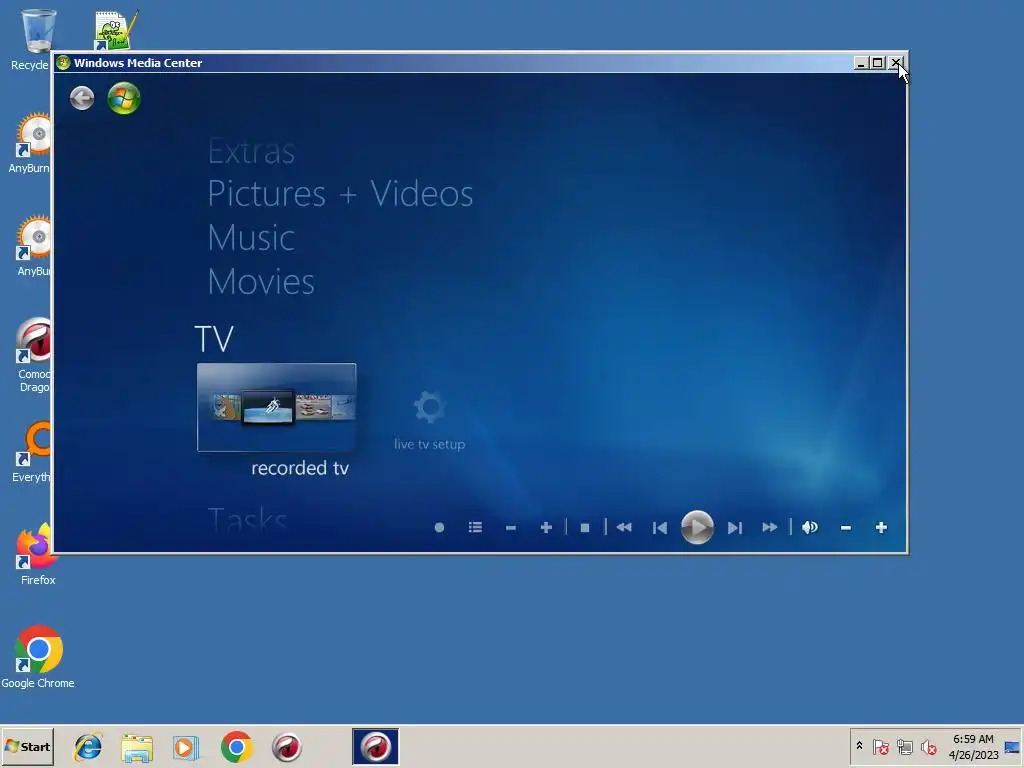Go back with the Media Center back arrow
The width and height of the screenshot is (1024, 768).
tap(82, 99)
